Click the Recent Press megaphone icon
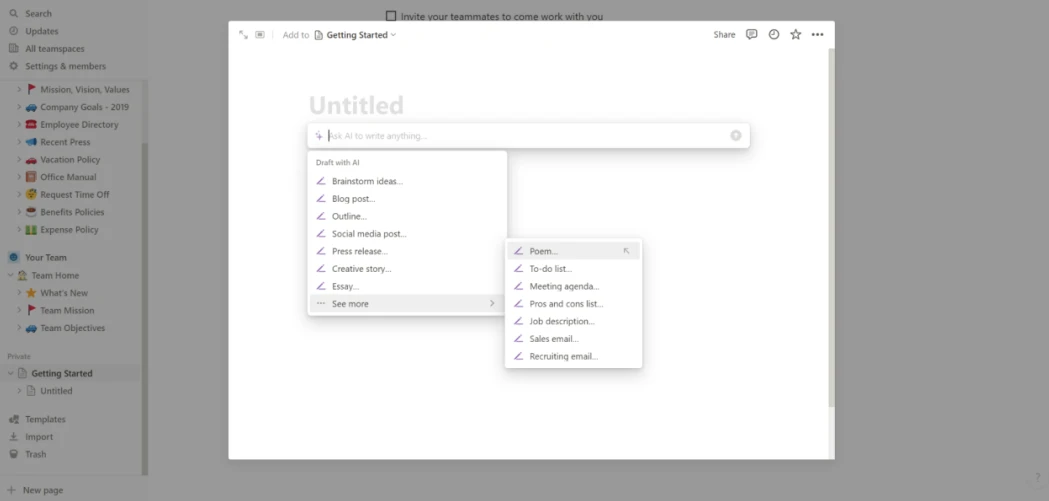This screenshot has width=1049, height=501. pyautogui.click(x=31, y=142)
